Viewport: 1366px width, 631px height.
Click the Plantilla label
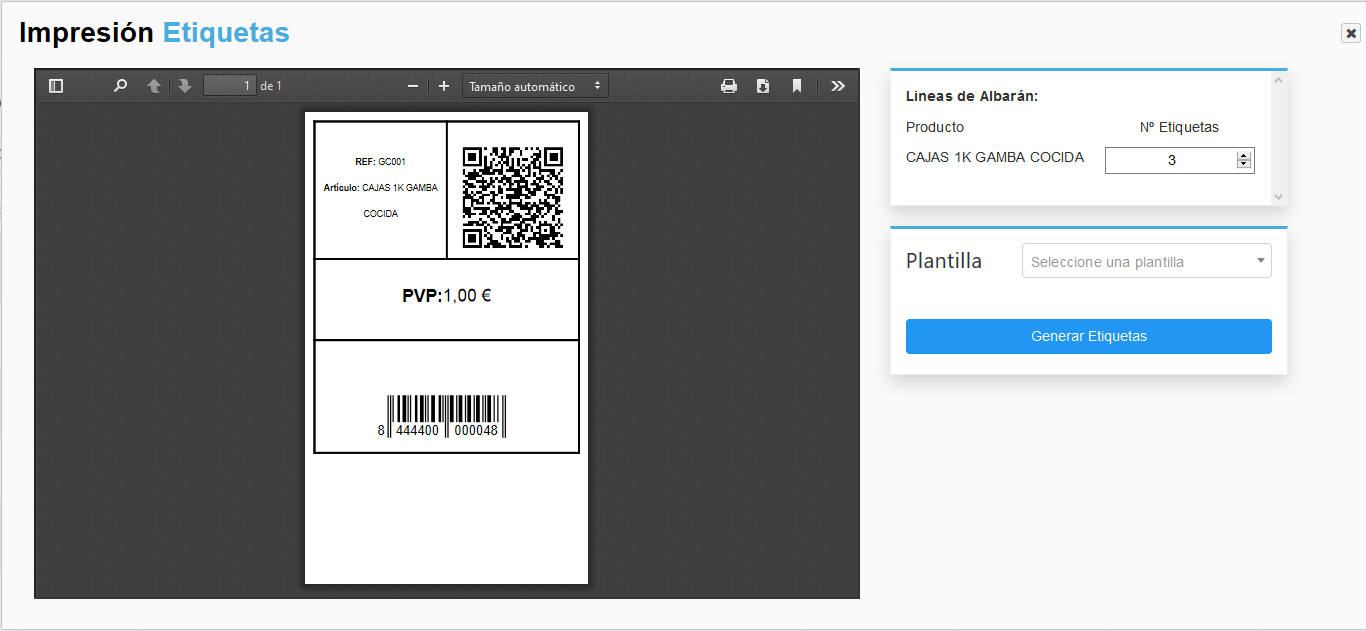pyautogui.click(x=944, y=261)
